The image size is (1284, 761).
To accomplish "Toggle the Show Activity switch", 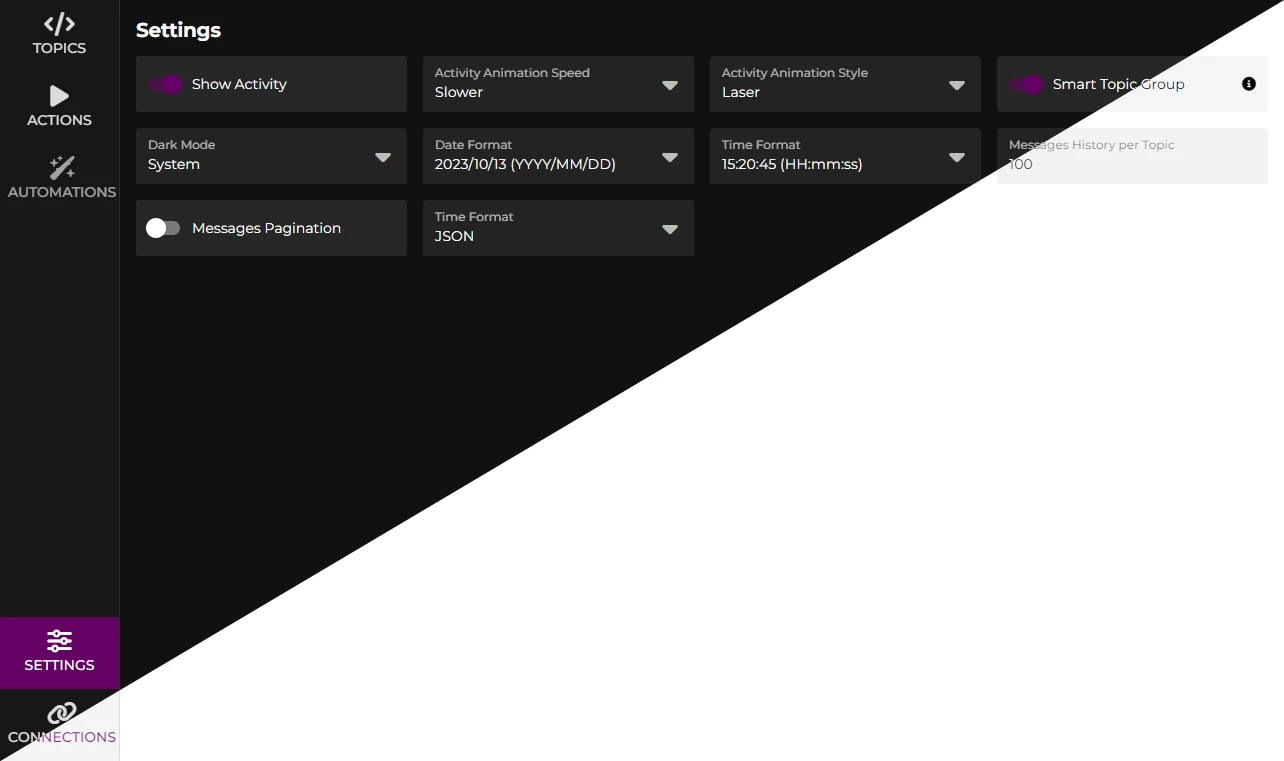I will click(x=165, y=84).
